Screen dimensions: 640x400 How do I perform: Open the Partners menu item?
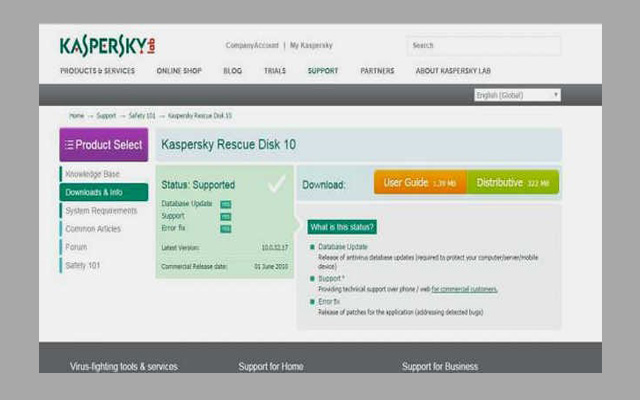[377, 71]
